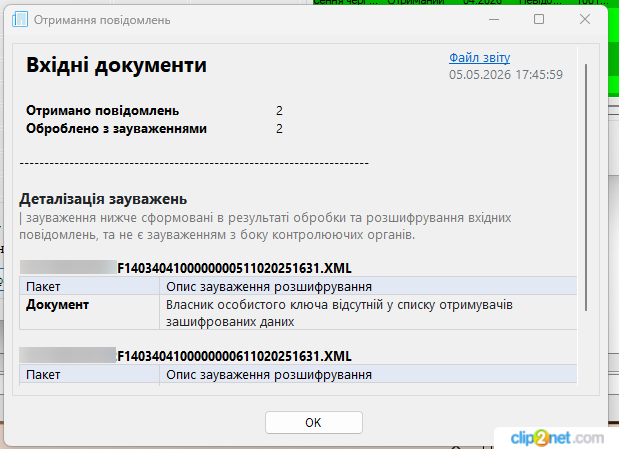Maximize the Отримання повідомлень dialog
The width and height of the screenshot is (619, 449).
coord(539,19)
